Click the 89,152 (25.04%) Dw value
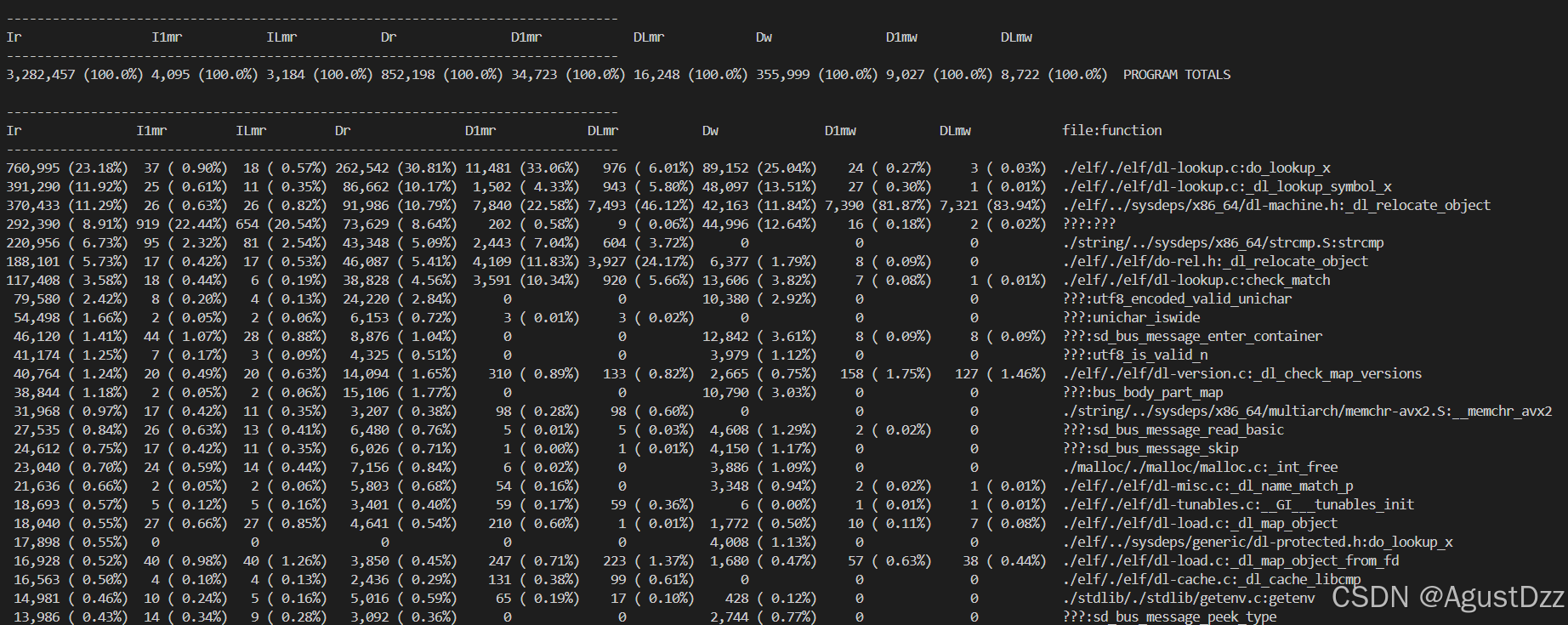The height and width of the screenshot is (625, 1568). pos(759,168)
